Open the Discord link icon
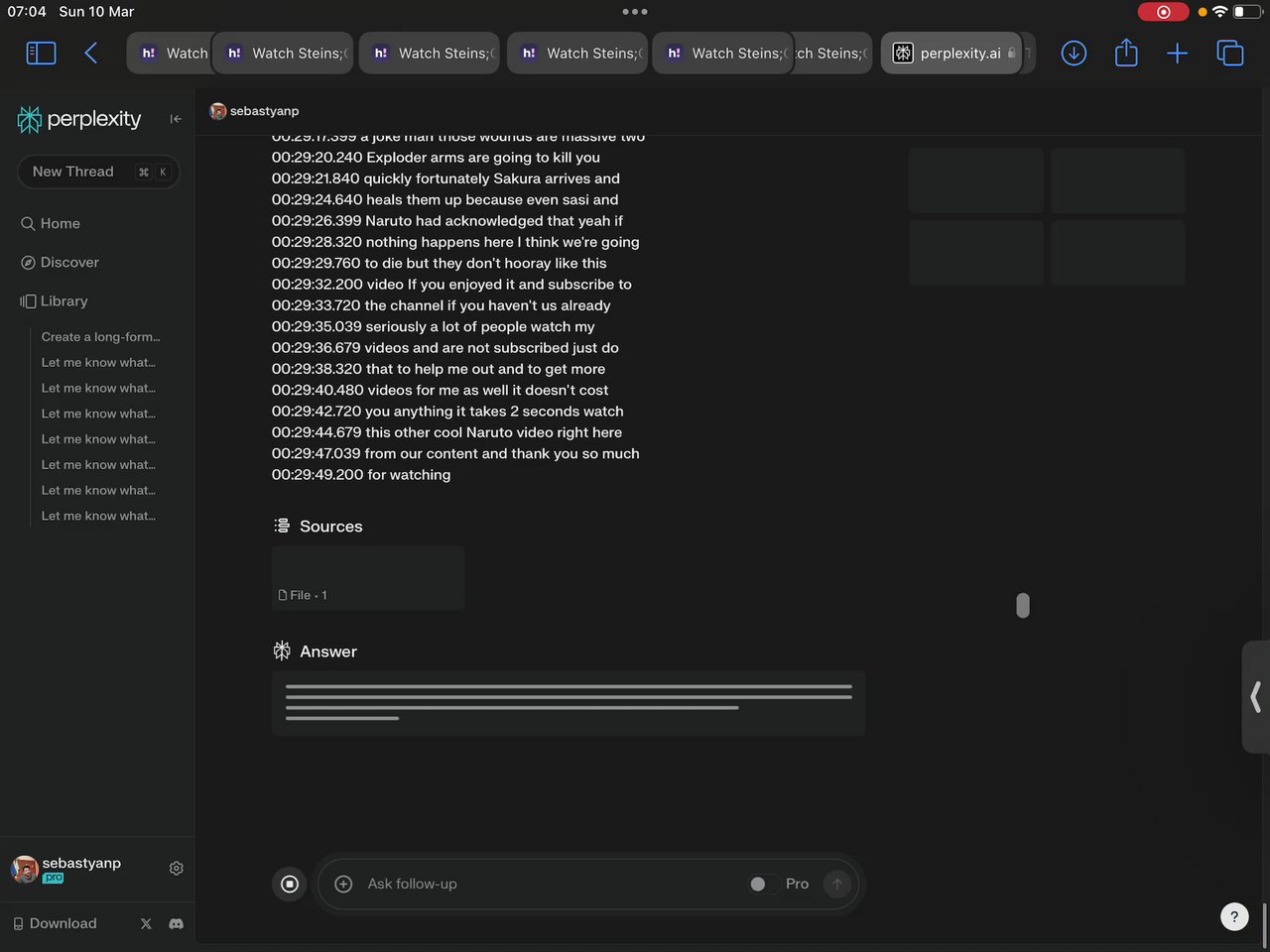 pos(176,923)
